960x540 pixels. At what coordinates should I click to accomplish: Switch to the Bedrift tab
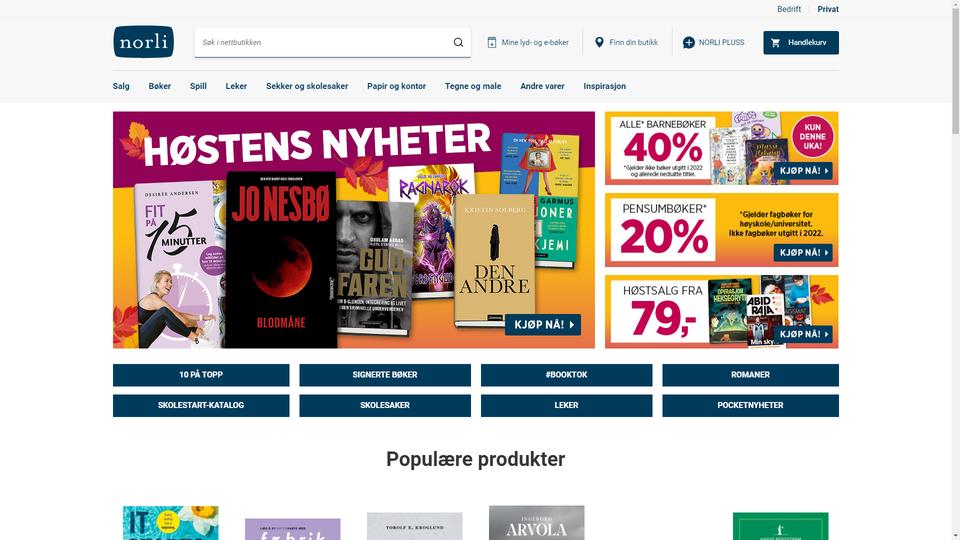click(x=789, y=9)
